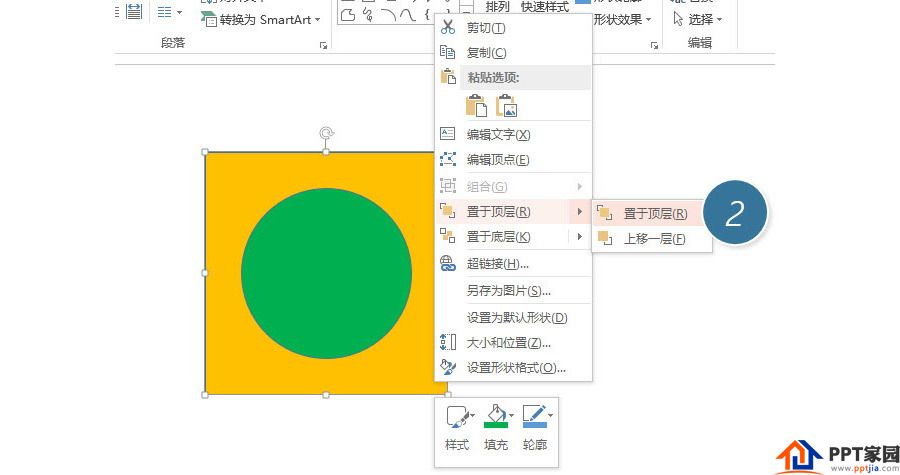
Task: Click the line spacing icon in paragraph group
Action: click(134, 11)
